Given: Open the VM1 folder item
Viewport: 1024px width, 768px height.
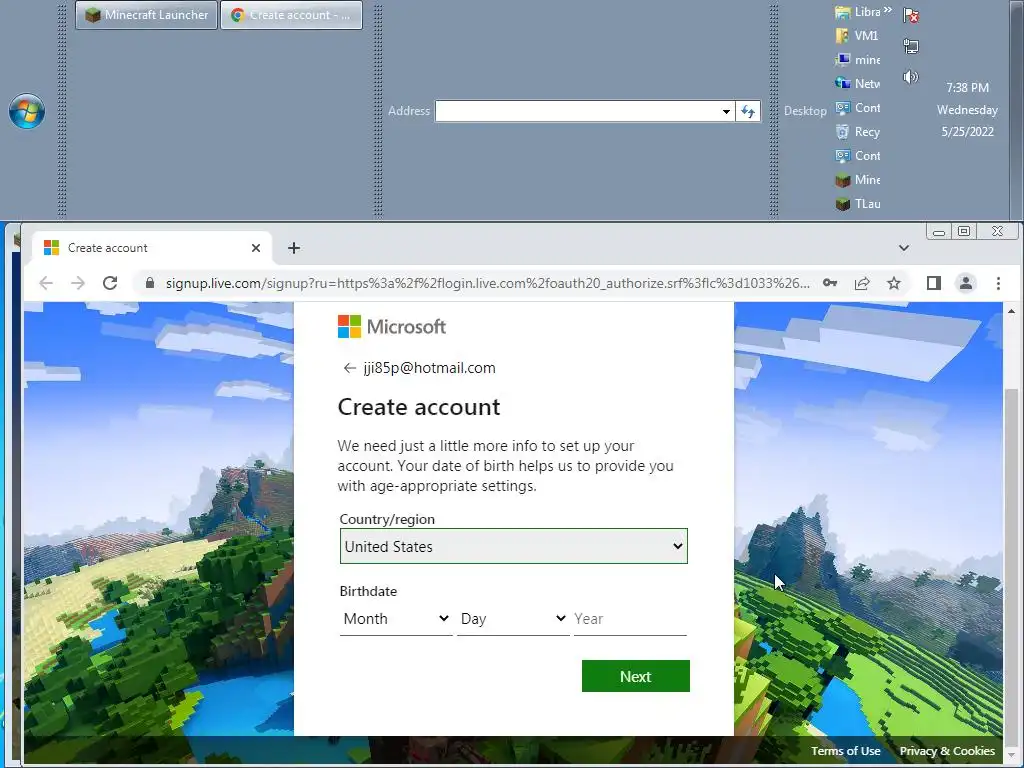Looking at the screenshot, I should pos(857,36).
